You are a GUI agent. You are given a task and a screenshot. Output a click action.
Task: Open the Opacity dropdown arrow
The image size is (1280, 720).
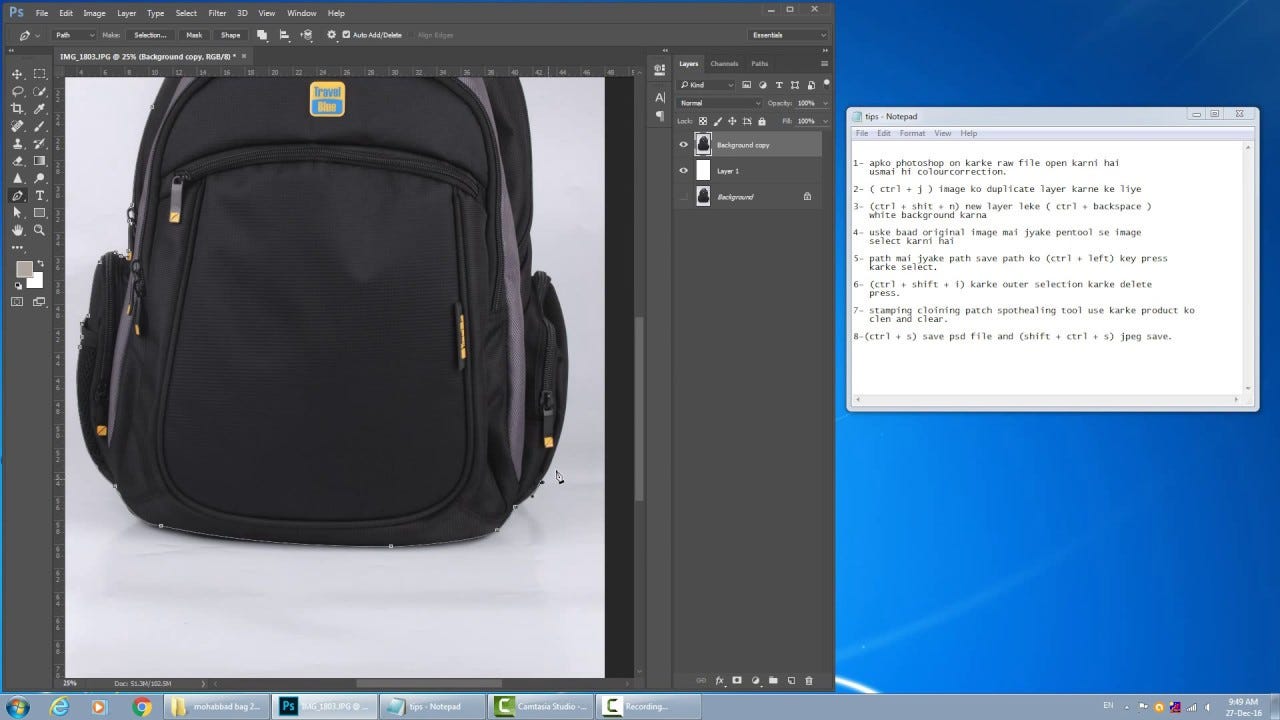tap(824, 103)
